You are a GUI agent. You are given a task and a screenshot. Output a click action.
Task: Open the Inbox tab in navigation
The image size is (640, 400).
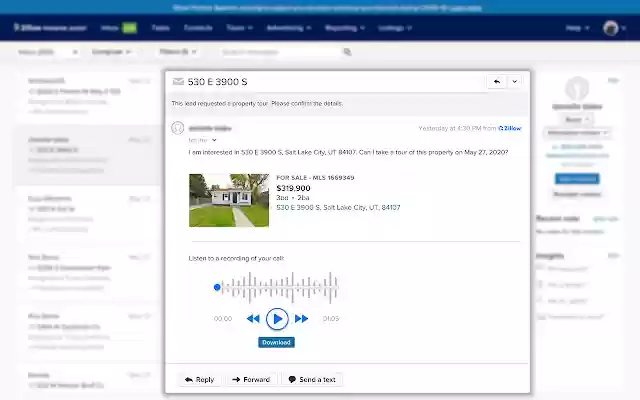(x=109, y=28)
